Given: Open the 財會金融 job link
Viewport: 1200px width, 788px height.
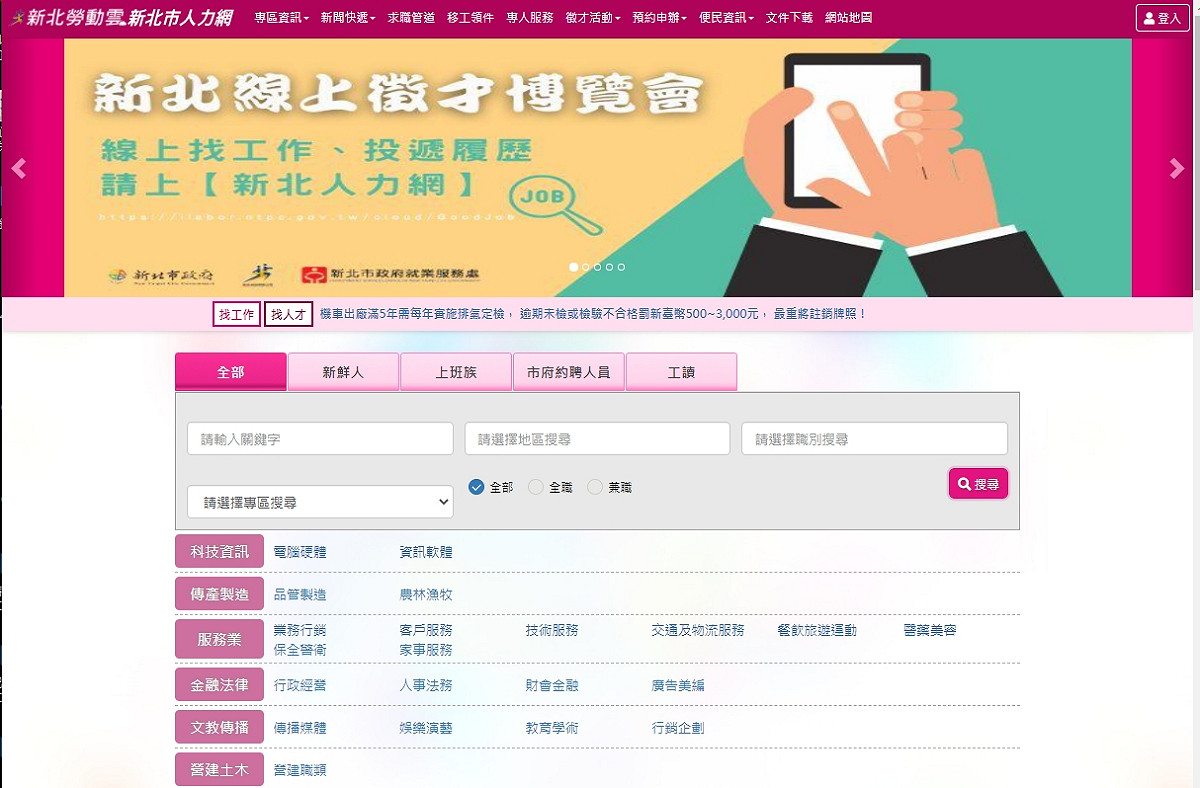Looking at the screenshot, I should [552, 686].
